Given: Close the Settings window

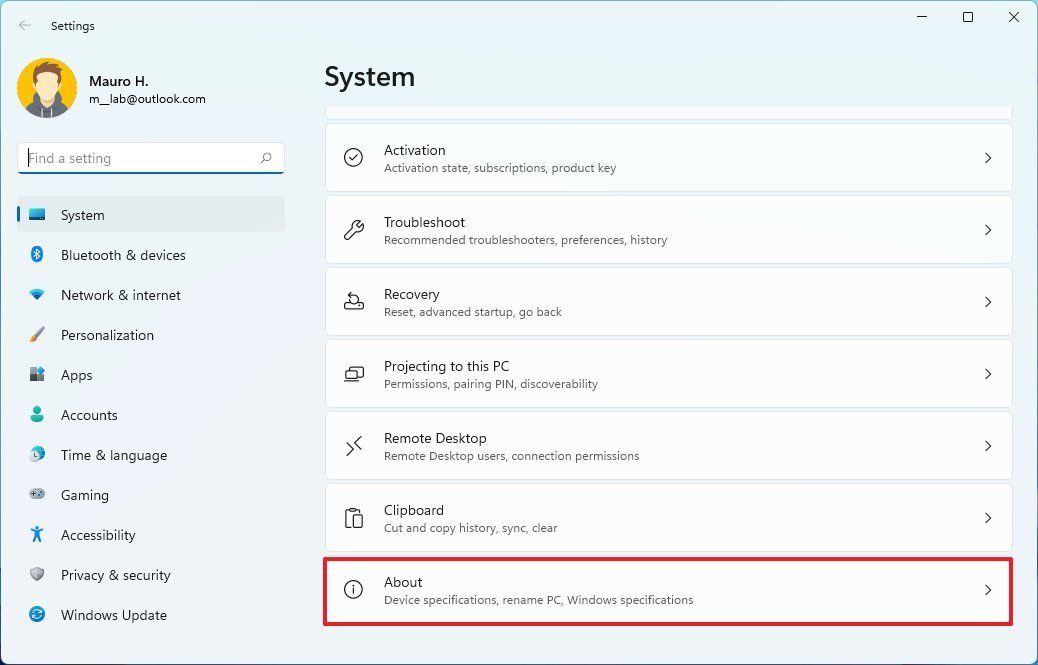Looking at the screenshot, I should [x=1014, y=17].
